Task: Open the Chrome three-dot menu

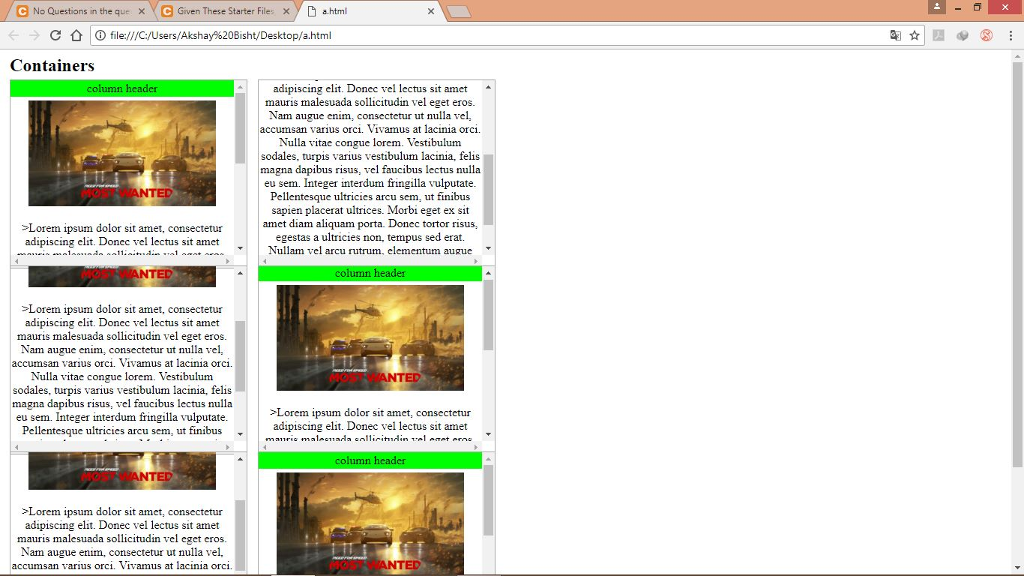Action: click(x=1011, y=35)
